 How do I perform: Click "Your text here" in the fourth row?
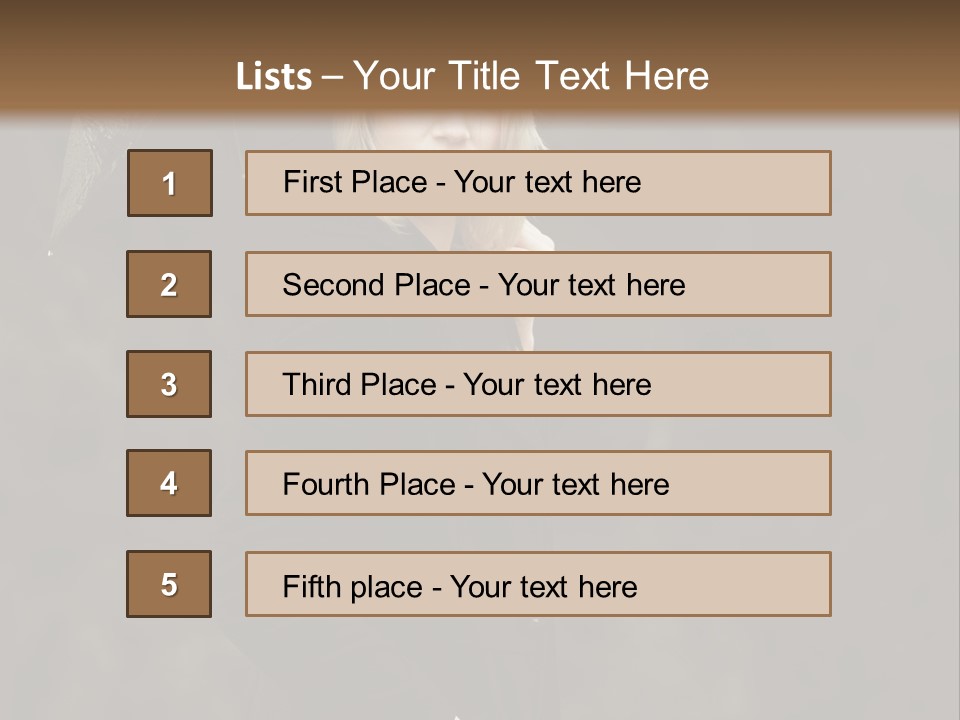576,485
